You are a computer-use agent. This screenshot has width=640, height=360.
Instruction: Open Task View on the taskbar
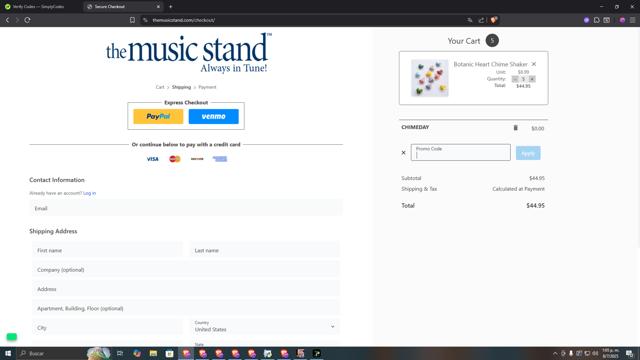point(120,353)
